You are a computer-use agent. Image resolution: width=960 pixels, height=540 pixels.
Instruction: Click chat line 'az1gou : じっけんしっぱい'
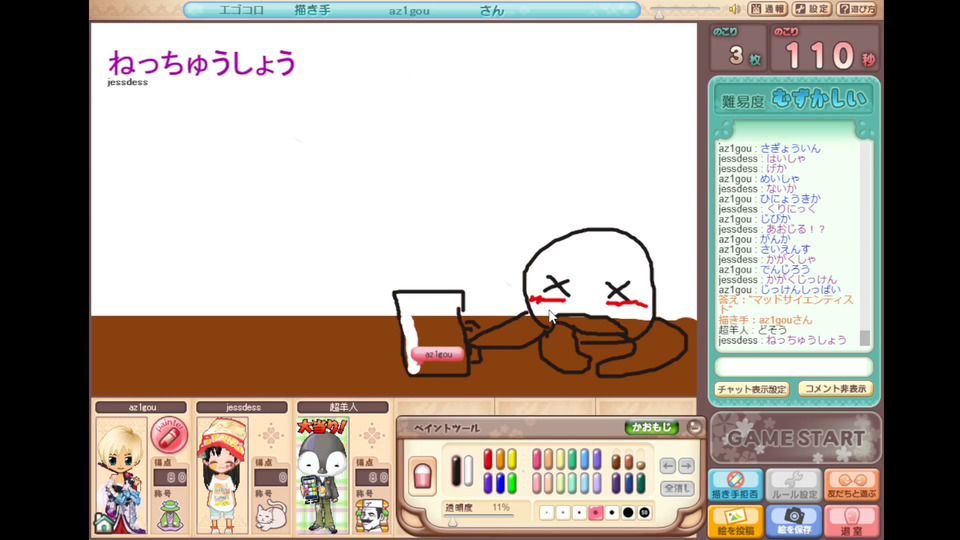779,290
